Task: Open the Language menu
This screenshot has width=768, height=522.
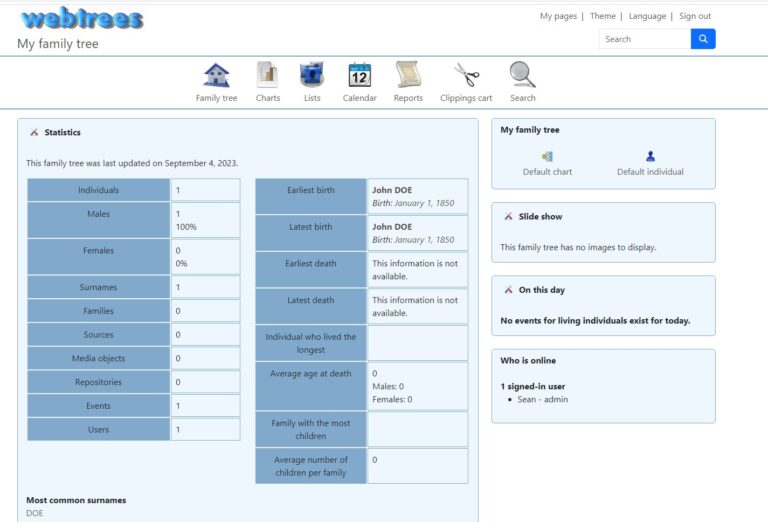Action: (x=647, y=16)
